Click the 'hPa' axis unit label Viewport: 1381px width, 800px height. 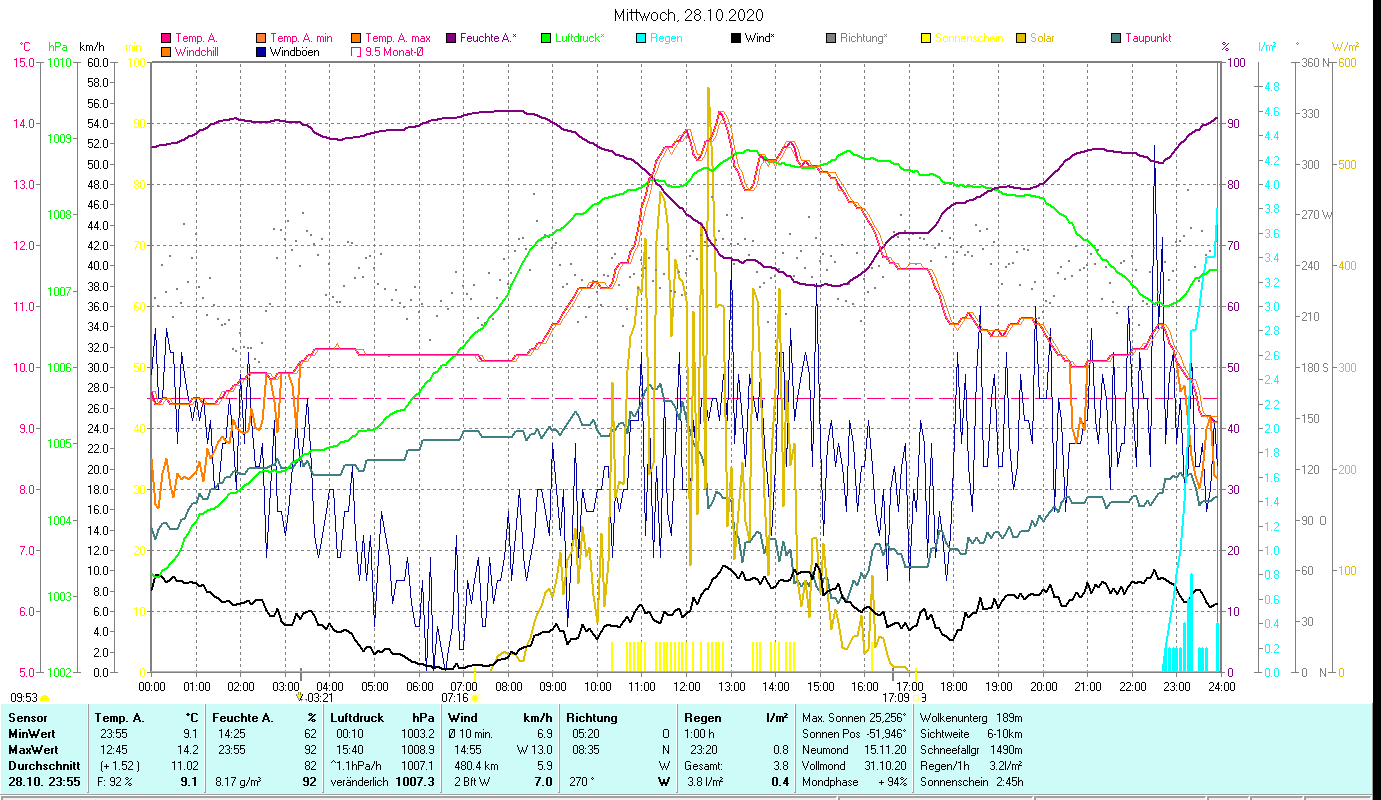click(58, 47)
